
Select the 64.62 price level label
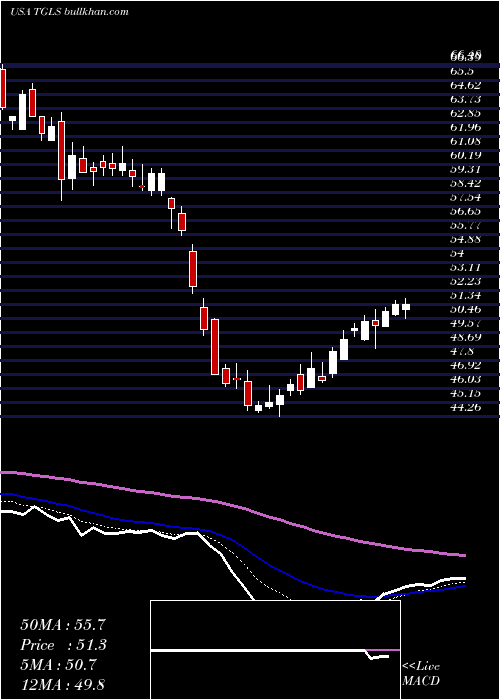click(466, 85)
